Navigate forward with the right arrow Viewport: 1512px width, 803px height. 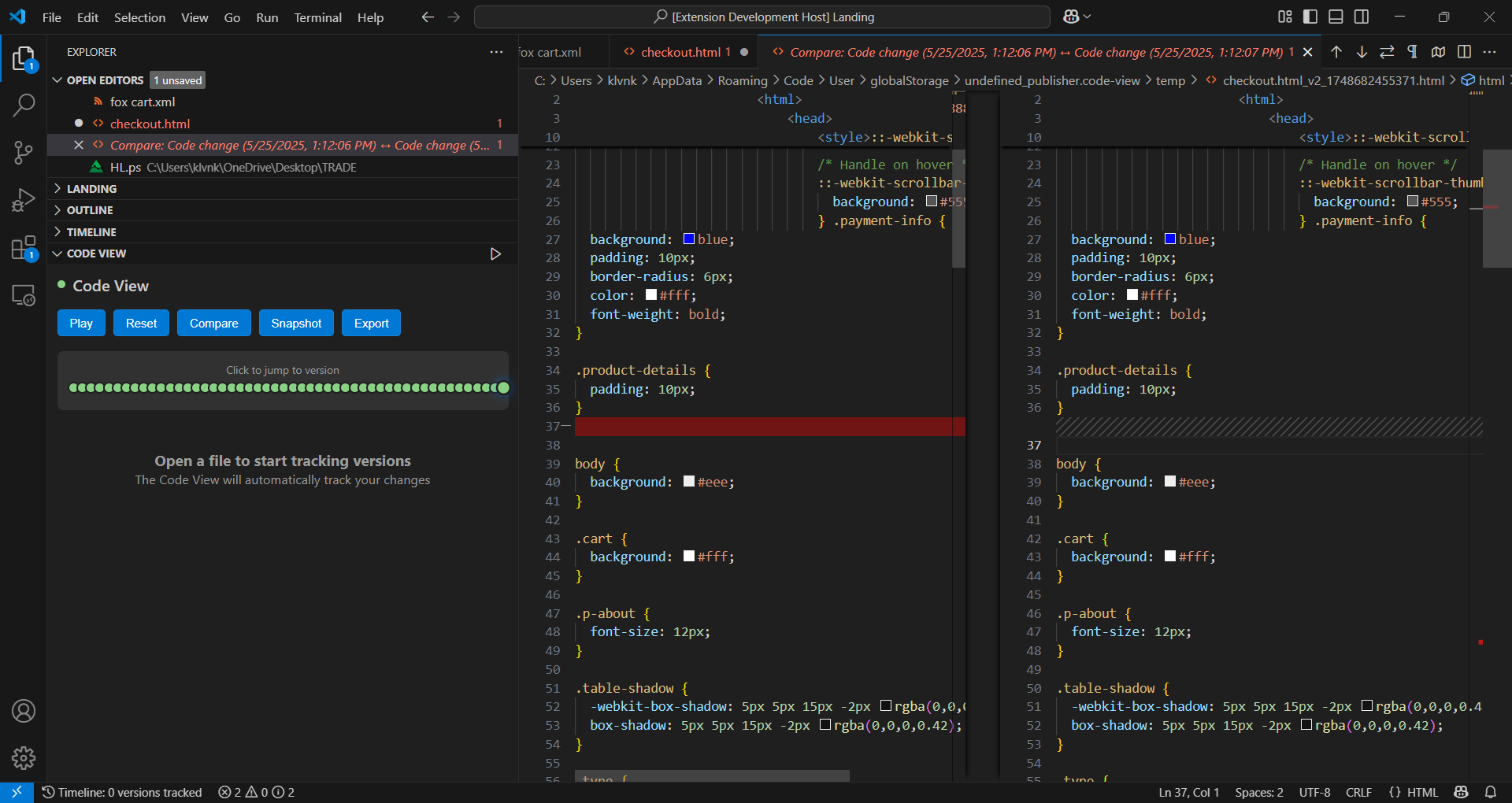pos(454,17)
